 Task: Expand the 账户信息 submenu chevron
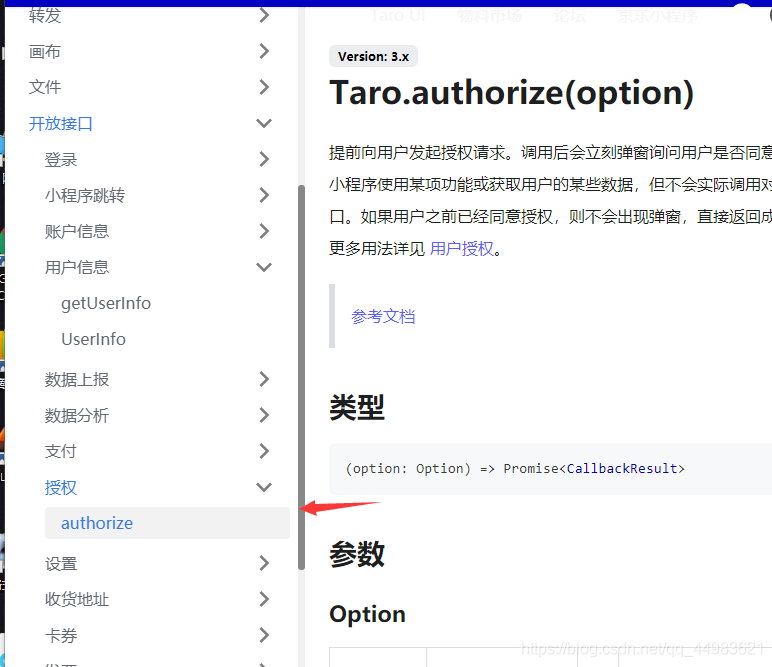point(264,231)
